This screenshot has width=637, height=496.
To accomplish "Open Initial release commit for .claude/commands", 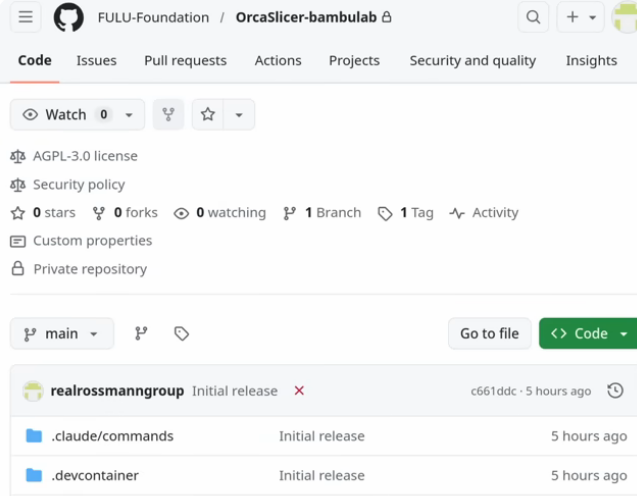I will [322, 436].
